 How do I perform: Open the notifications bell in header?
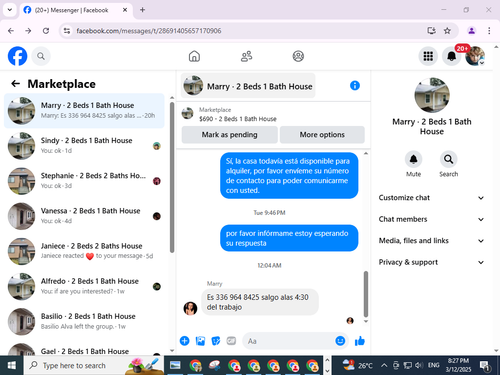tap(451, 56)
